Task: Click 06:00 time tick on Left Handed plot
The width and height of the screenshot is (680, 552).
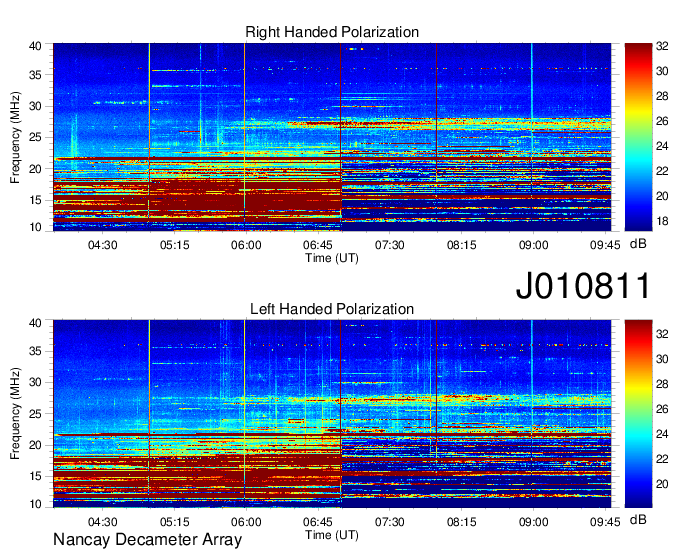Action: point(246,522)
